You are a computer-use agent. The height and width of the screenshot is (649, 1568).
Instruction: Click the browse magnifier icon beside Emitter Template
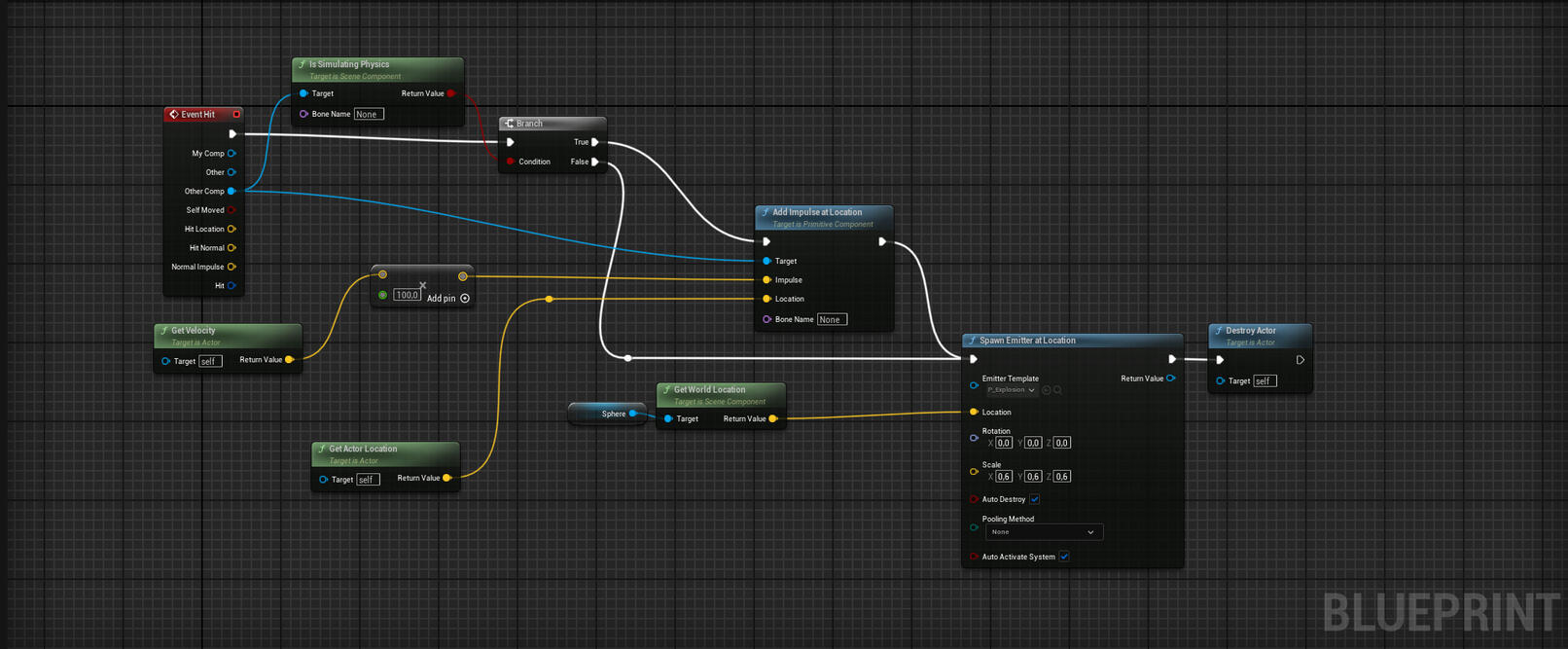click(1057, 390)
